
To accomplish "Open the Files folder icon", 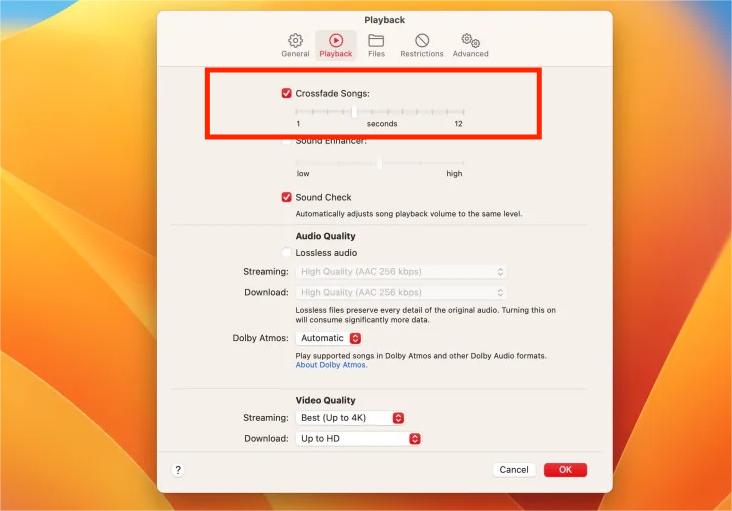I will (x=376, y=41).
